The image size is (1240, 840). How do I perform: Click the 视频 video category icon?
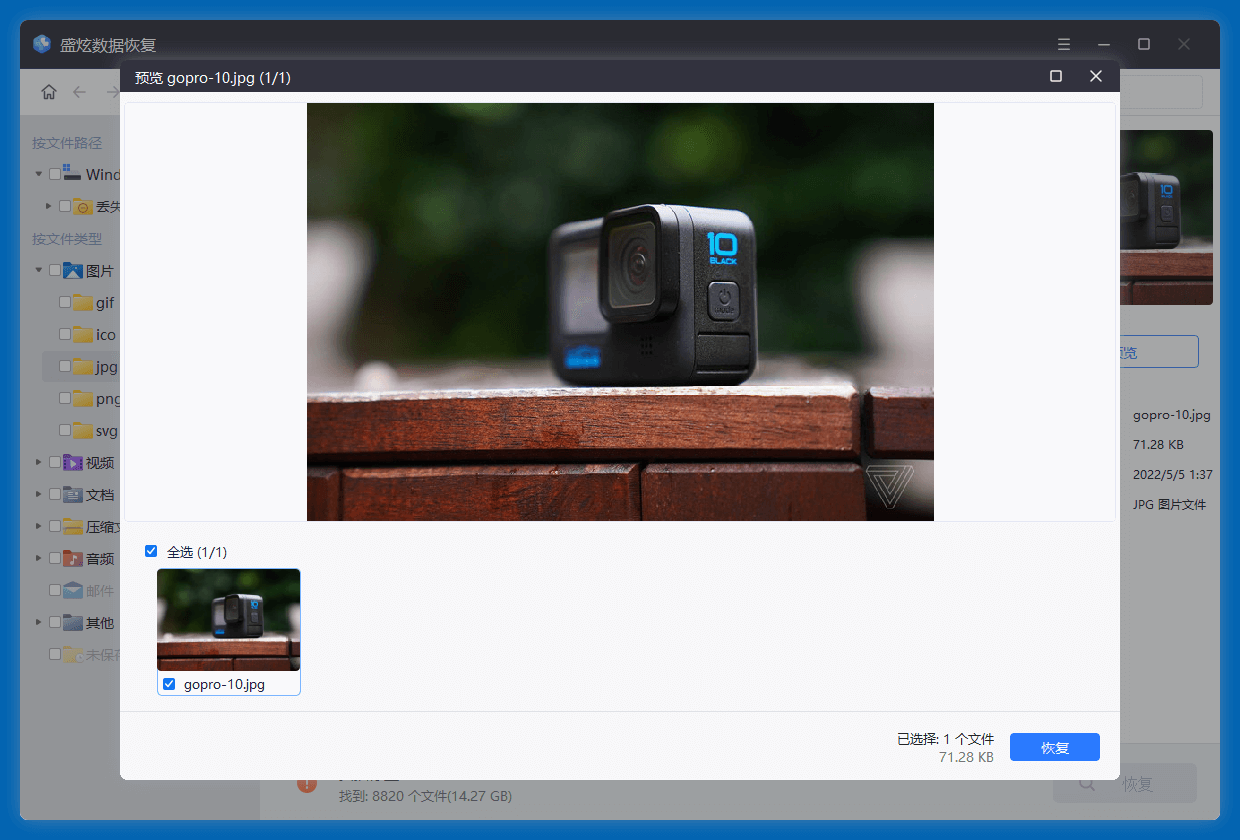point(73,463)
